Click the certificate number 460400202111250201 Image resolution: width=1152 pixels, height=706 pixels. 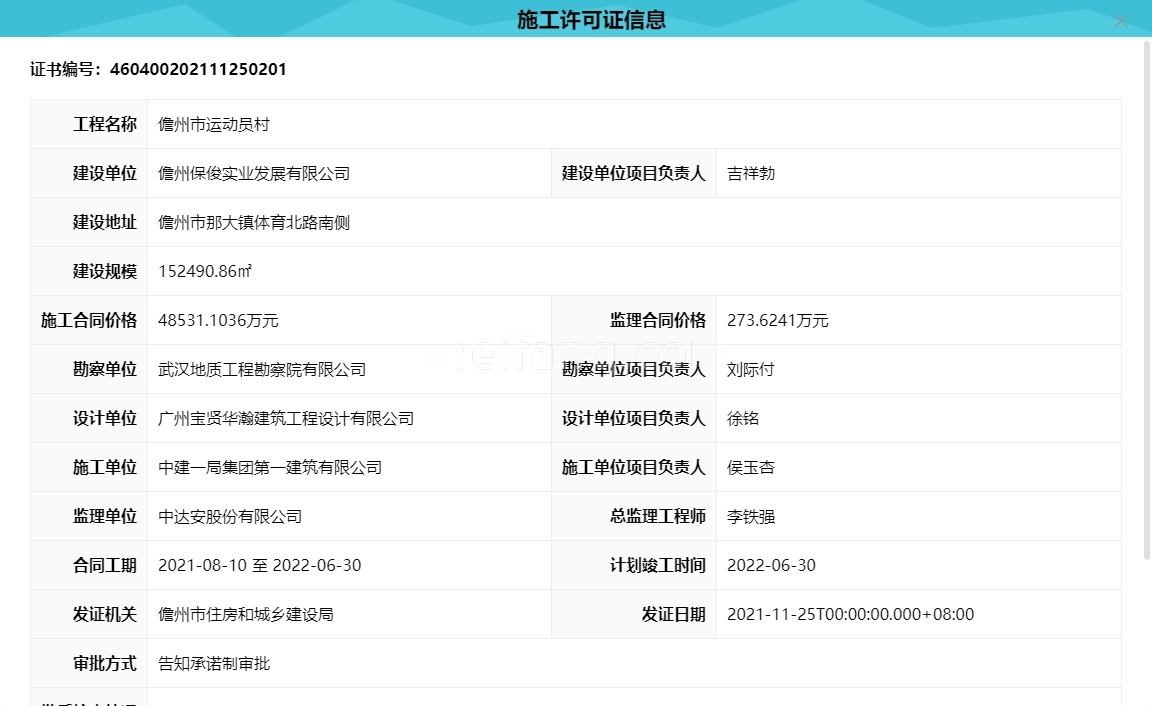pos(198,69)
